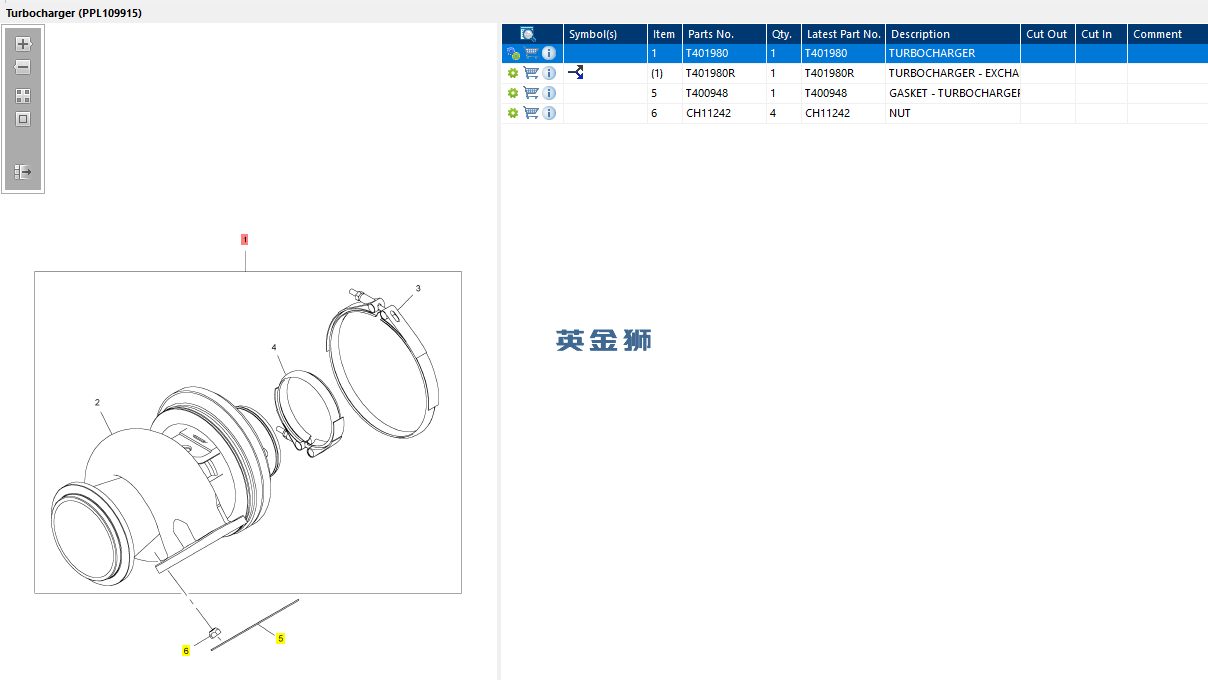The height and width of the screenshot is (680, 1208).
Task: Click the substitution arrow symbol for T401980R
Action: click(x=576, y=73)
